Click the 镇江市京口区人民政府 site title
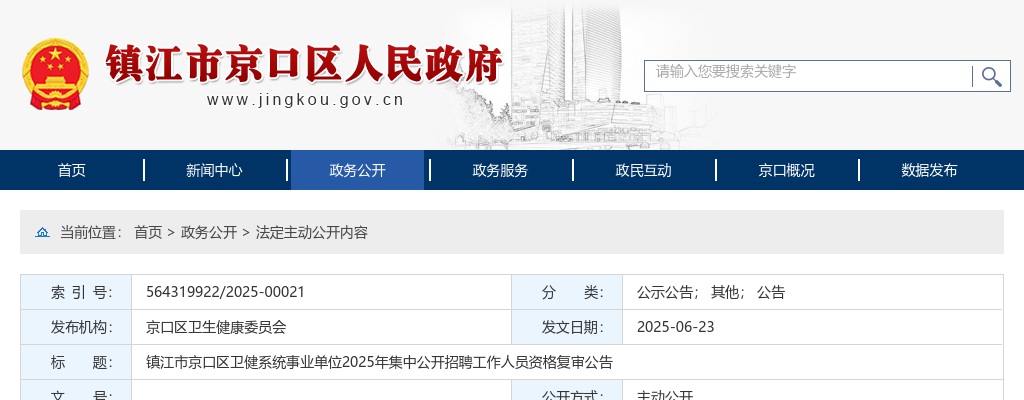Screen dimensions: 1024x400 click(305, 63)
